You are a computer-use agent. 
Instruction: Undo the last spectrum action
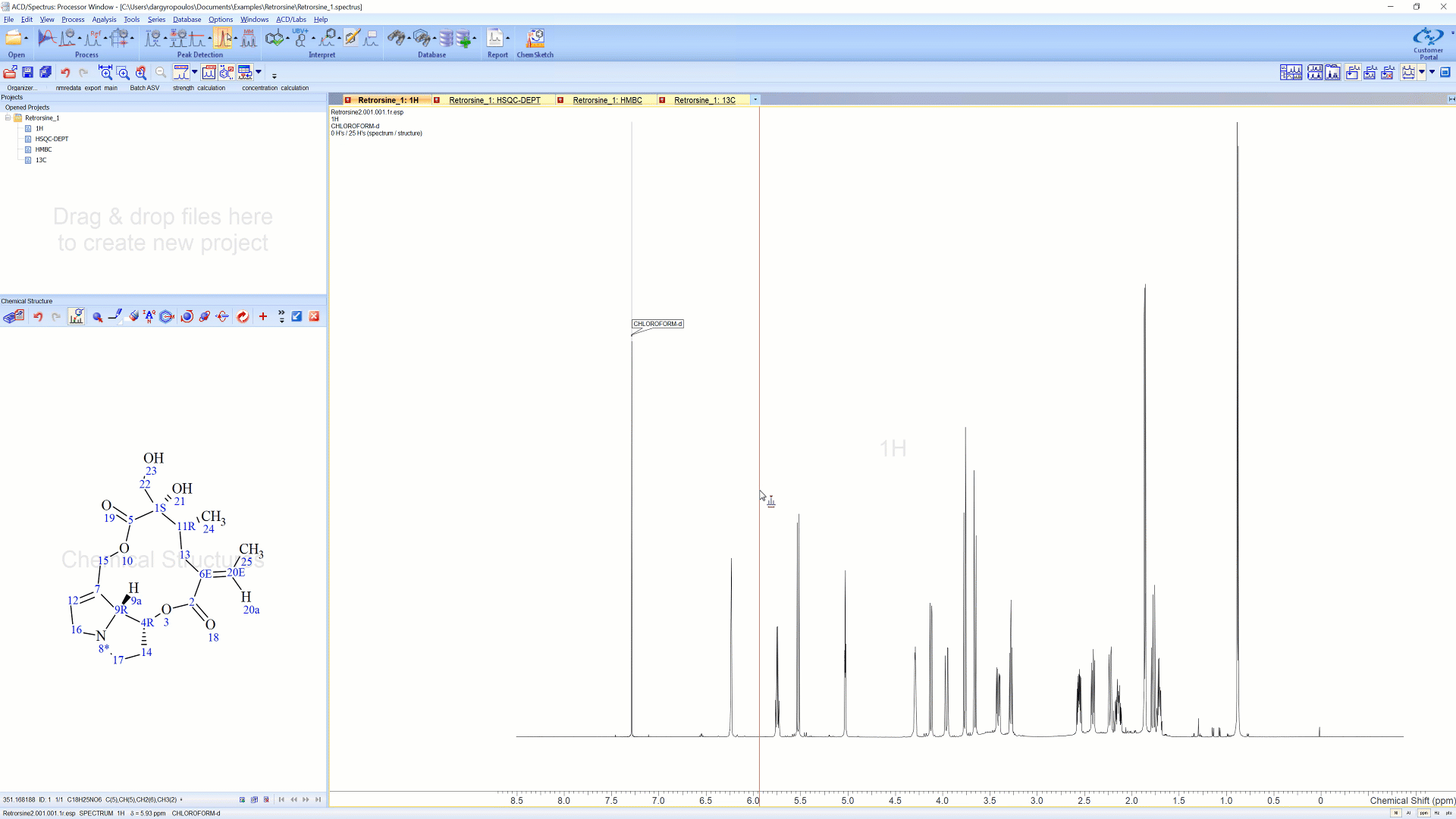point(65,72)
